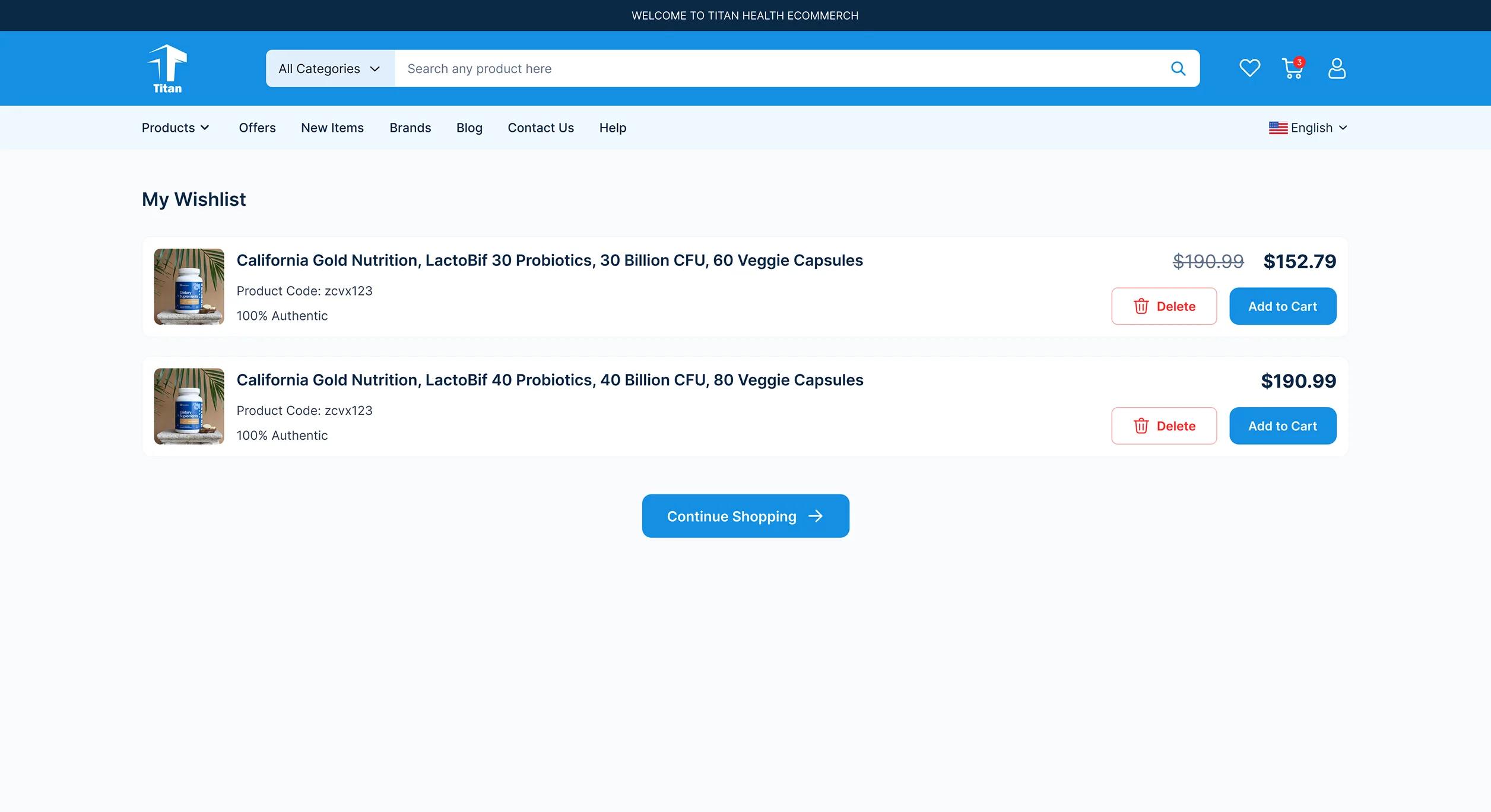Open LactoBif 30 Probiotics product title

point(550,261)
